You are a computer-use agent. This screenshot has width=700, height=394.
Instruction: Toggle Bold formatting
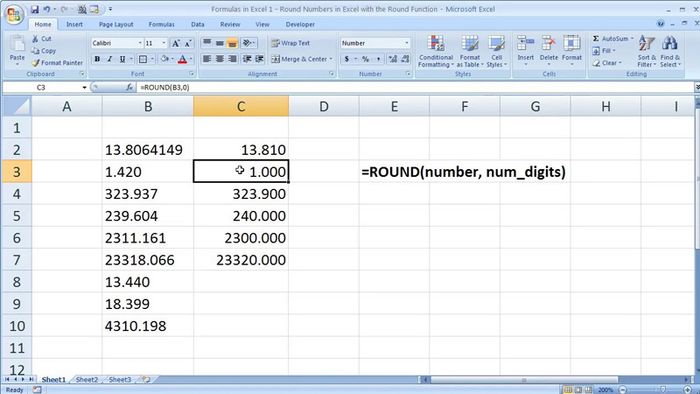[x=97, y=59]
